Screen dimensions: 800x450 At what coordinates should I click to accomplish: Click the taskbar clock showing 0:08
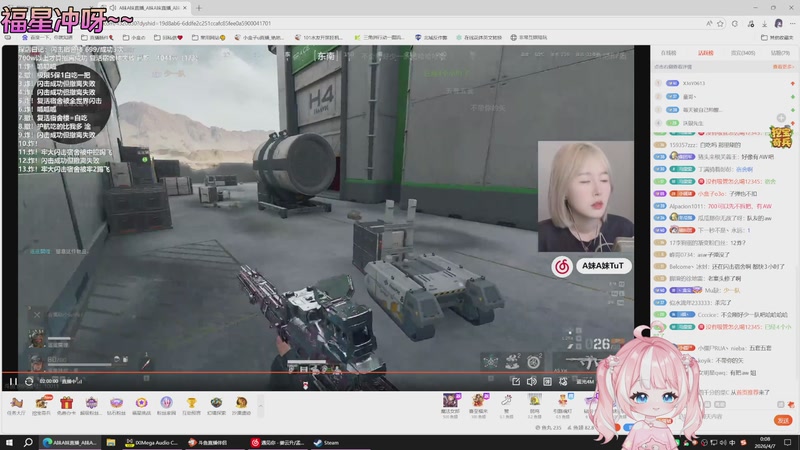point(765,442)
